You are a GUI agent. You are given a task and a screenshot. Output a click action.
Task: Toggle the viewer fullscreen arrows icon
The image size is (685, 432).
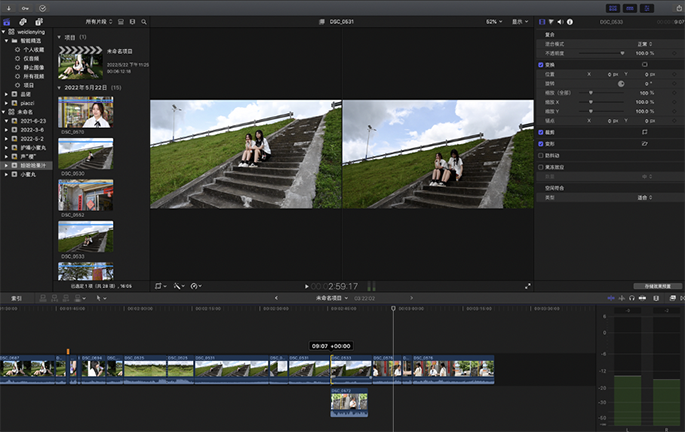coord(528,286)
